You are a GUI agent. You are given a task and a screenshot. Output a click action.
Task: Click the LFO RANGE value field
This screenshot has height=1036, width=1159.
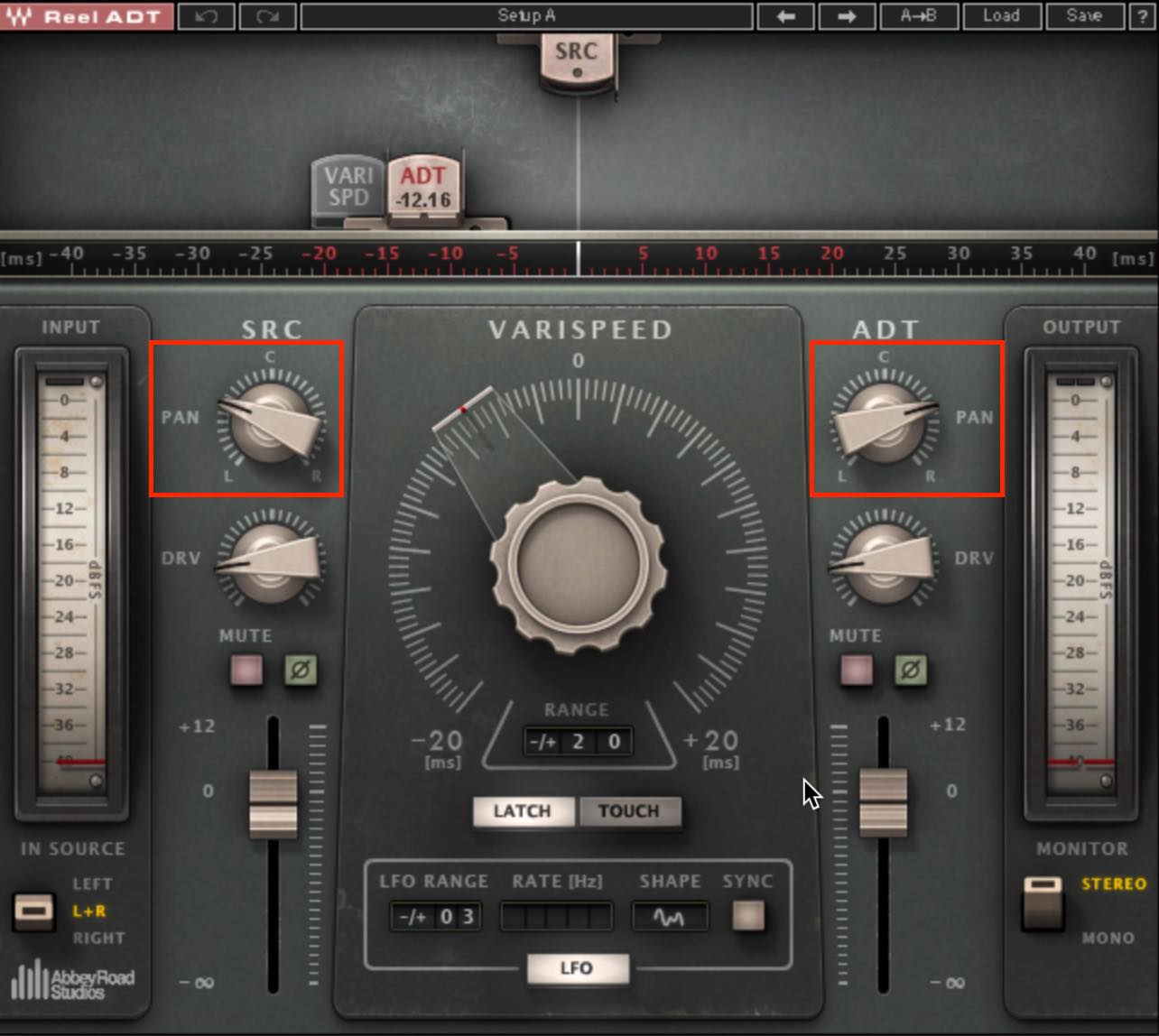436,917
